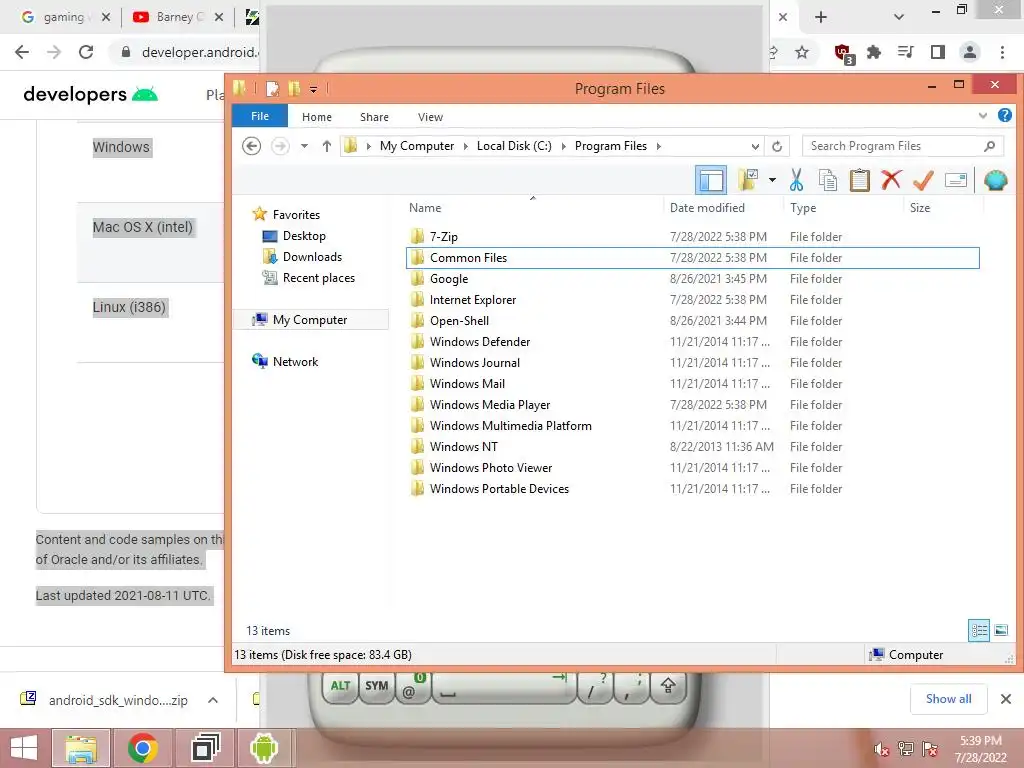The height and width of the screenshot is (768, 1024).
Task: Refresh the Program Files folder view
Action: pyautogui.click(x=777, y=146)
